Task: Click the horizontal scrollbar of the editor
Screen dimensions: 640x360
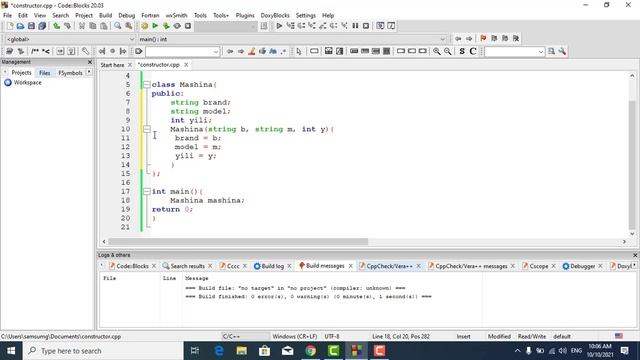Action: (x=238, y=242)
